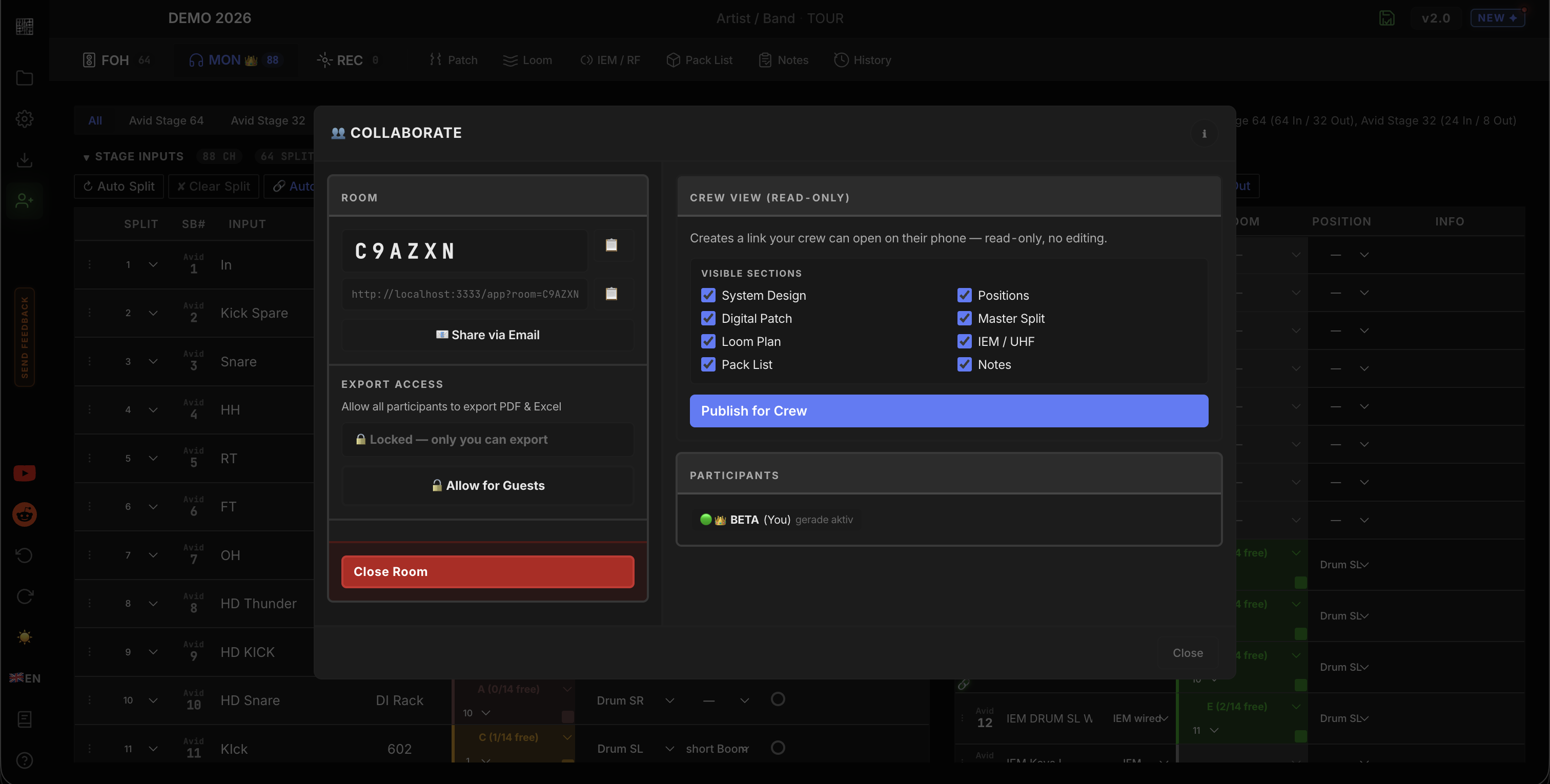The image size is (1550, 784).
Task: Click the undo icon in sidebar
Action: pyautogui.click(x=24, y=555)
